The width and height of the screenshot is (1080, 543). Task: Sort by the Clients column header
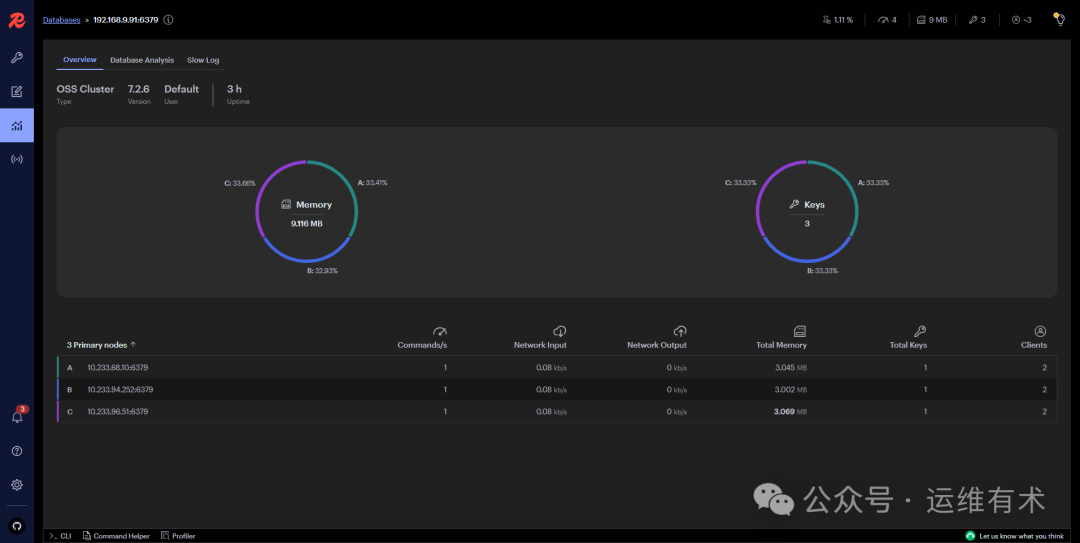click(x=1034, y=345)
